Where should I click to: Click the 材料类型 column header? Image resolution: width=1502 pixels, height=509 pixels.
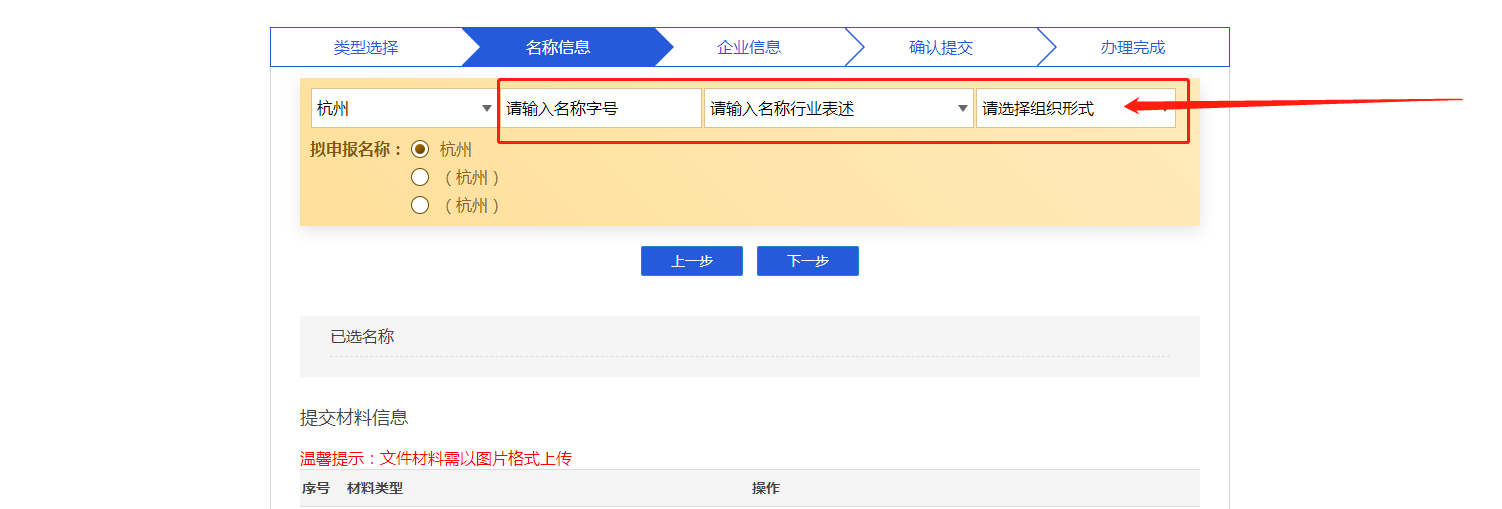(374, 488)
